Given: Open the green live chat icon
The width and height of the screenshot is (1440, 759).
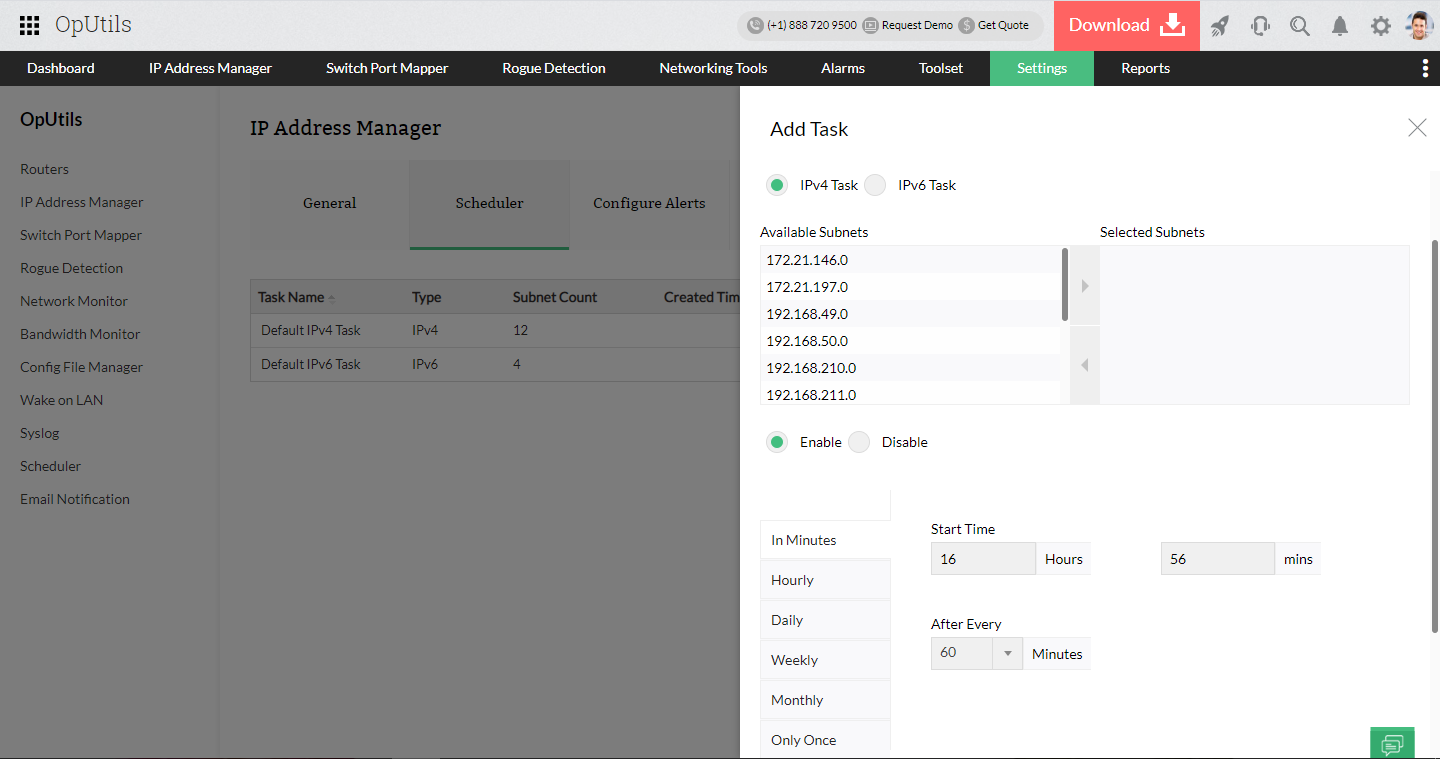Looking at the screenshot, I should [1392, 743].
